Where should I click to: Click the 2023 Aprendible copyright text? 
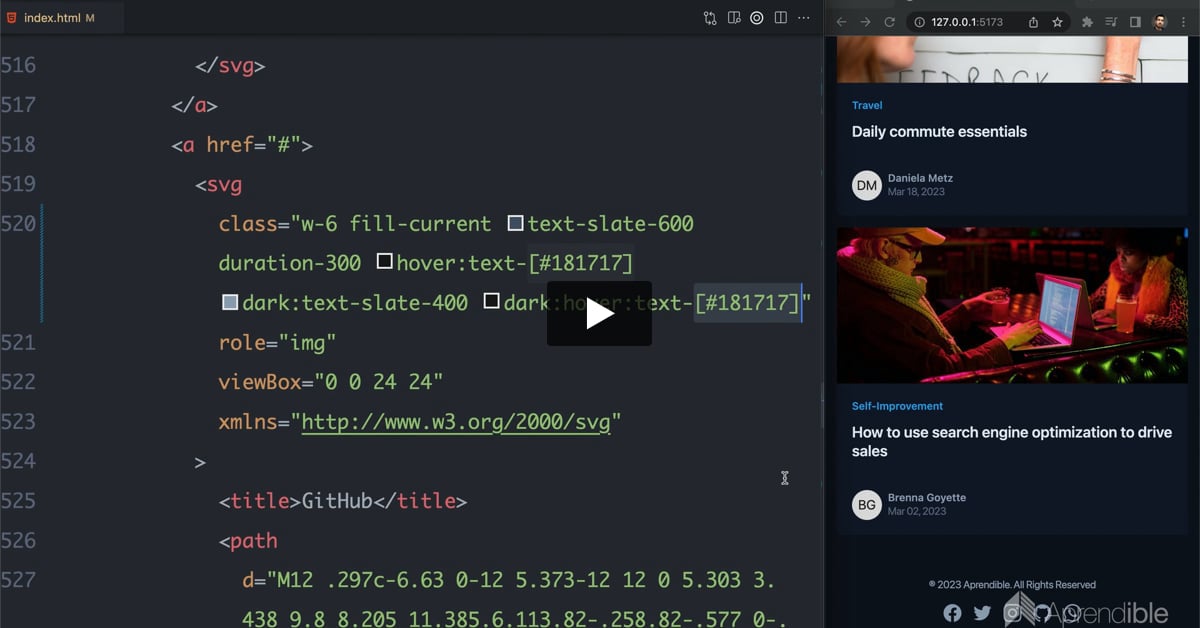pos(1012,585)
